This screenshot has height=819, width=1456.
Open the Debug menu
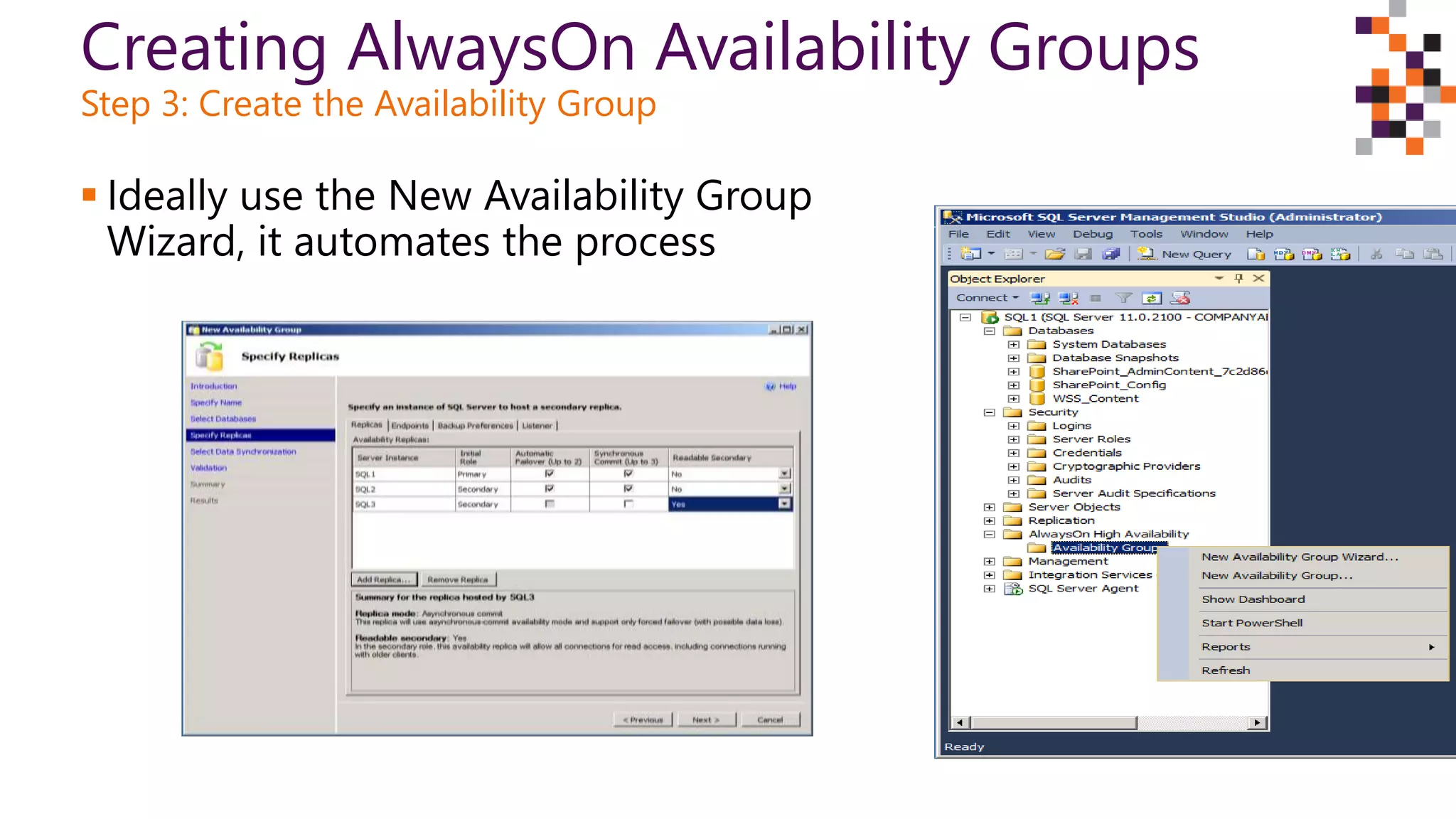pyautogui.click(x=1093, y=234)
